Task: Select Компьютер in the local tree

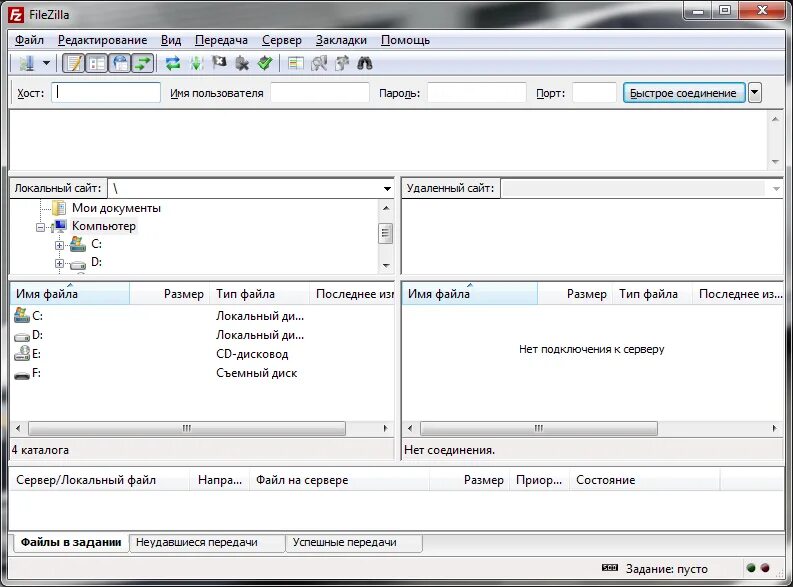Action: 104,226
